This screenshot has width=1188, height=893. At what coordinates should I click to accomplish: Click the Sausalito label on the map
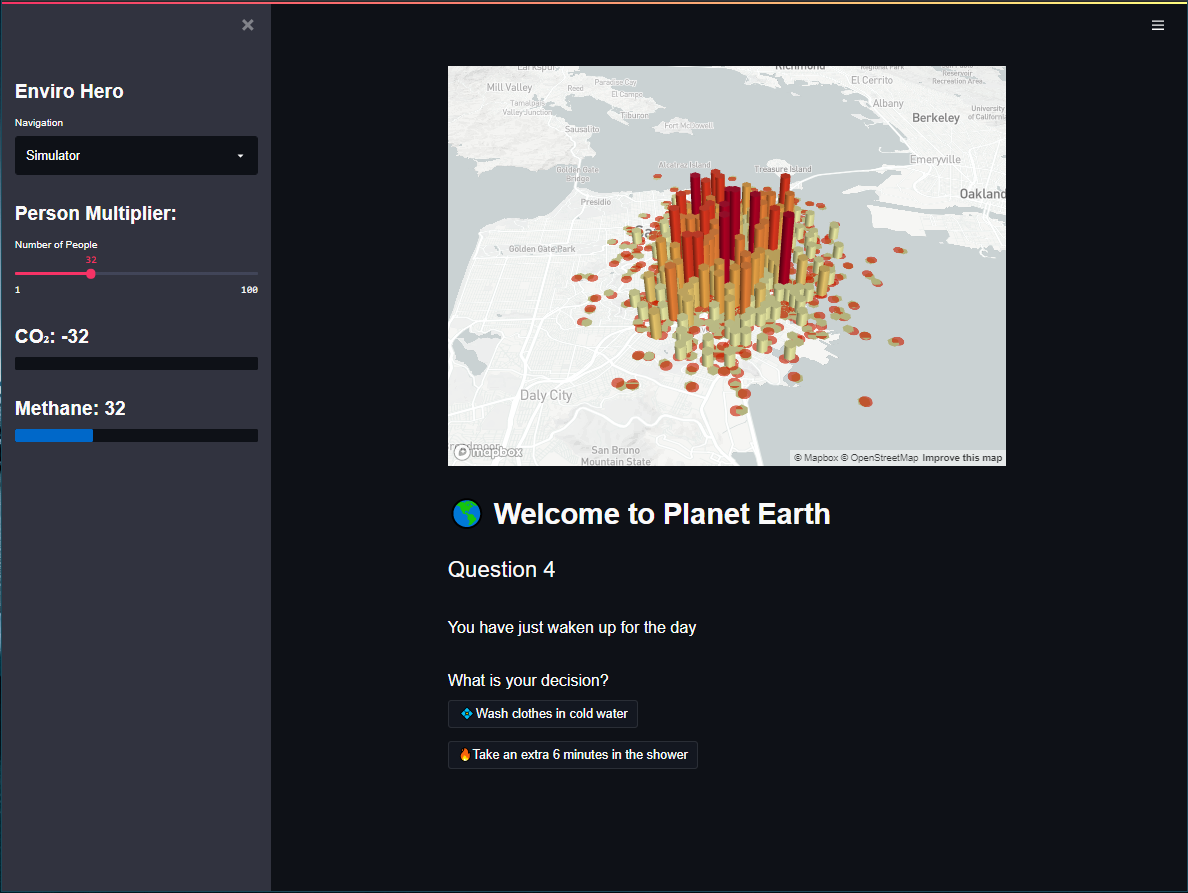coord(582,130)
